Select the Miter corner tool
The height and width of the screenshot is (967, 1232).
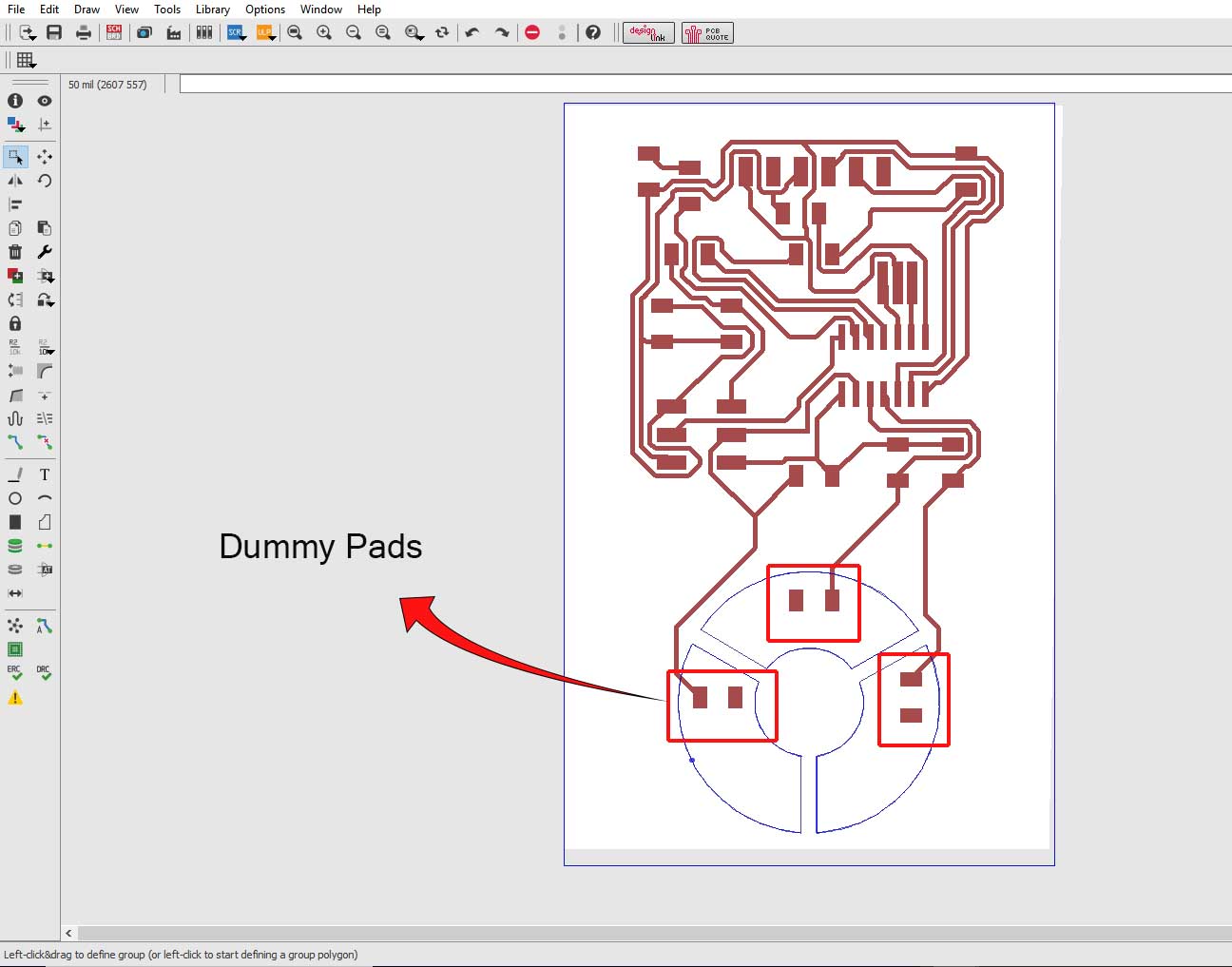[45, 371]
